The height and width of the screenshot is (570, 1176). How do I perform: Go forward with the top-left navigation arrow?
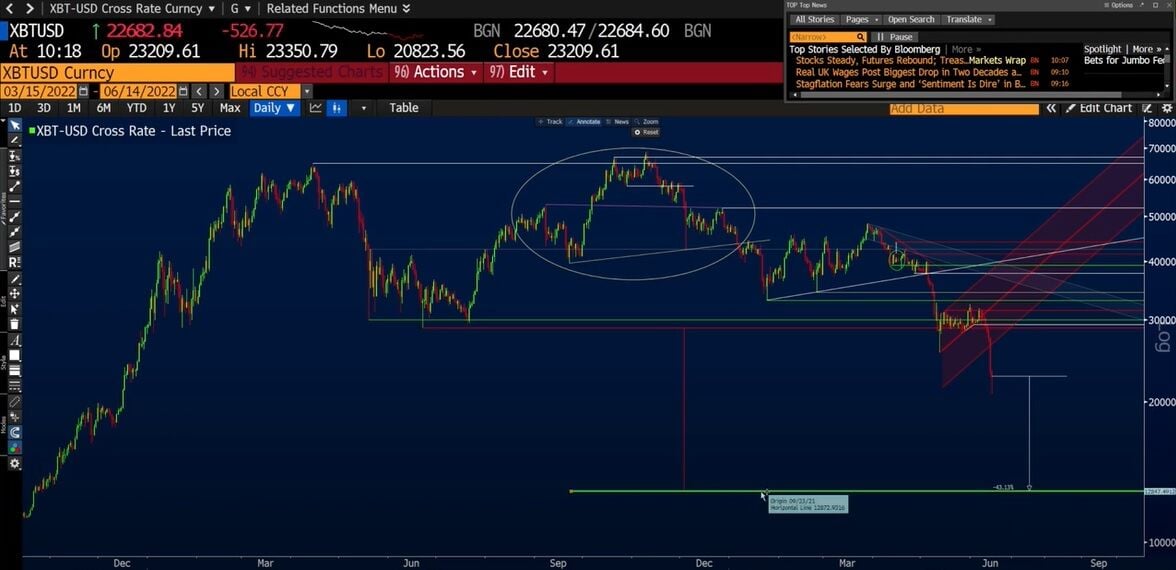click(30, 9)
